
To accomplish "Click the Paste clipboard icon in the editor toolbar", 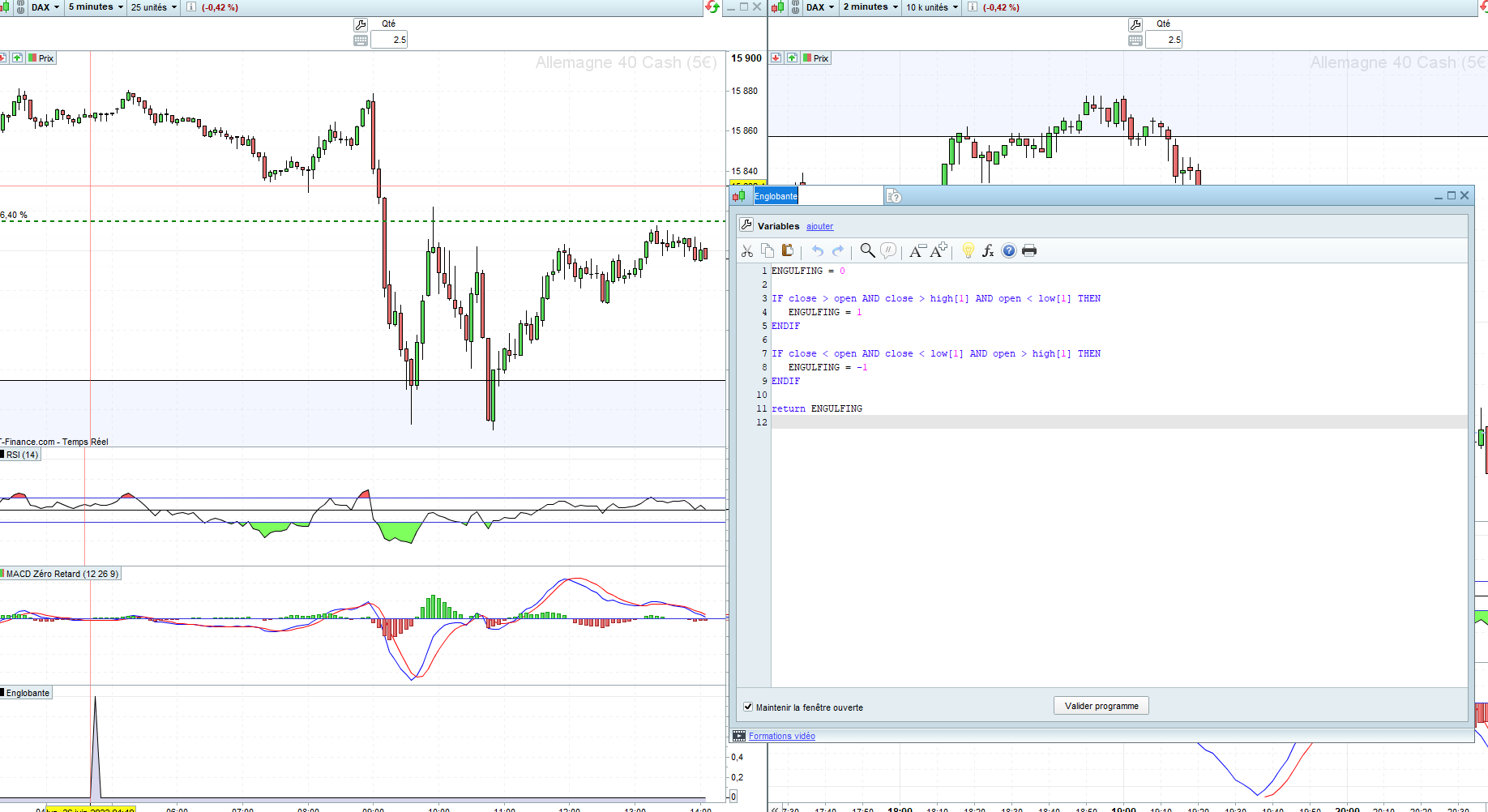I will [787, 251].
